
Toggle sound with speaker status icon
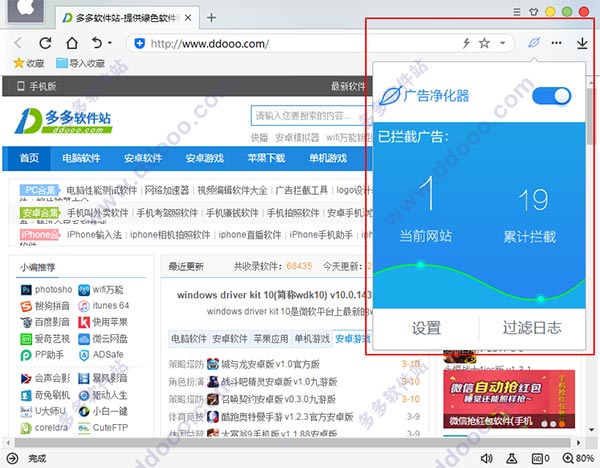pyautogui.click(x=486, y=458)
